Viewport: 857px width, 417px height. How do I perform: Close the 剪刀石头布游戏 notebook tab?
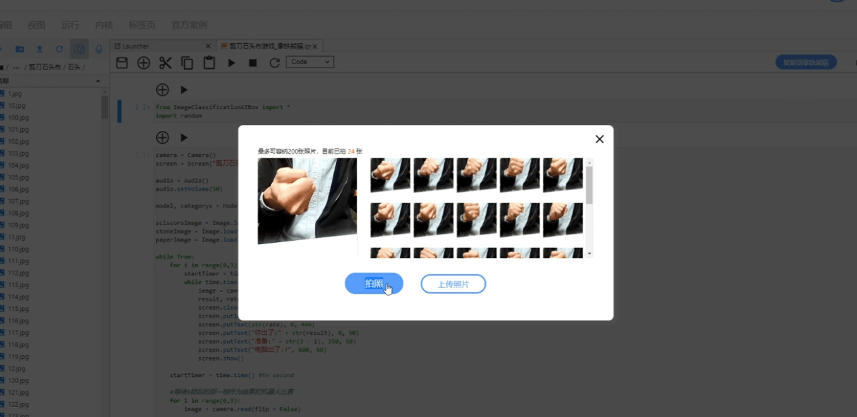315,46
